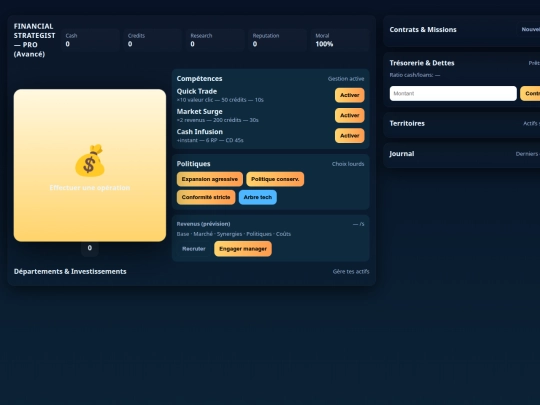Click Engager manager button

[x=243, y=249]
